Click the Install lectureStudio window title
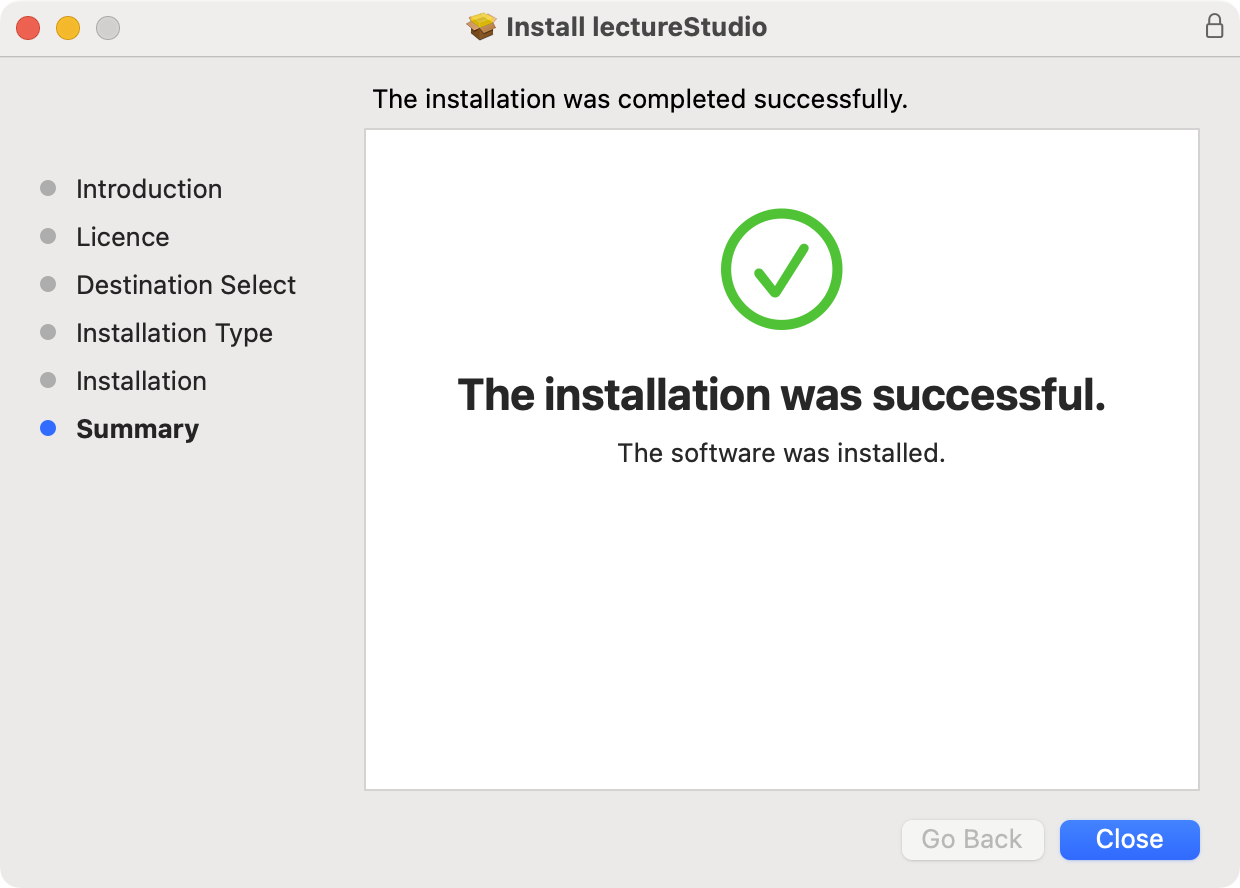 [636, 27]
